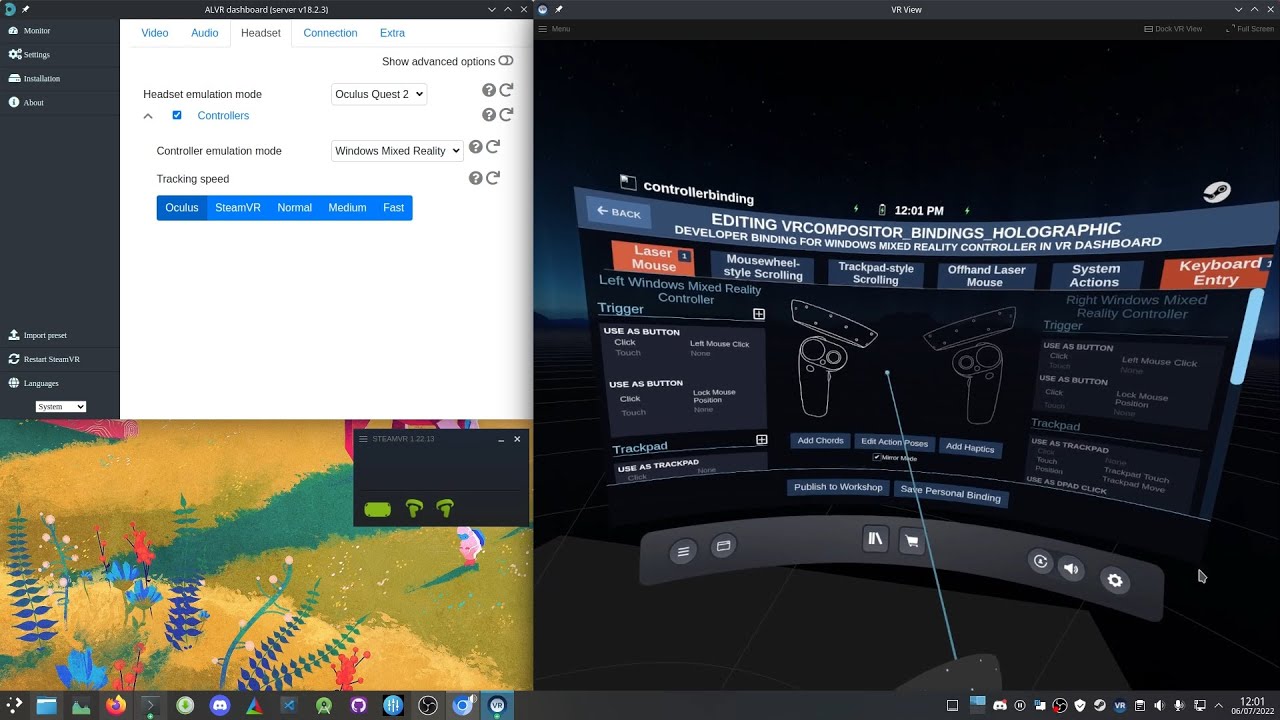Select Mousewheel-style Scrolling tab
Viewport: 1280px width, 720px height.
(x=763, y=267)
